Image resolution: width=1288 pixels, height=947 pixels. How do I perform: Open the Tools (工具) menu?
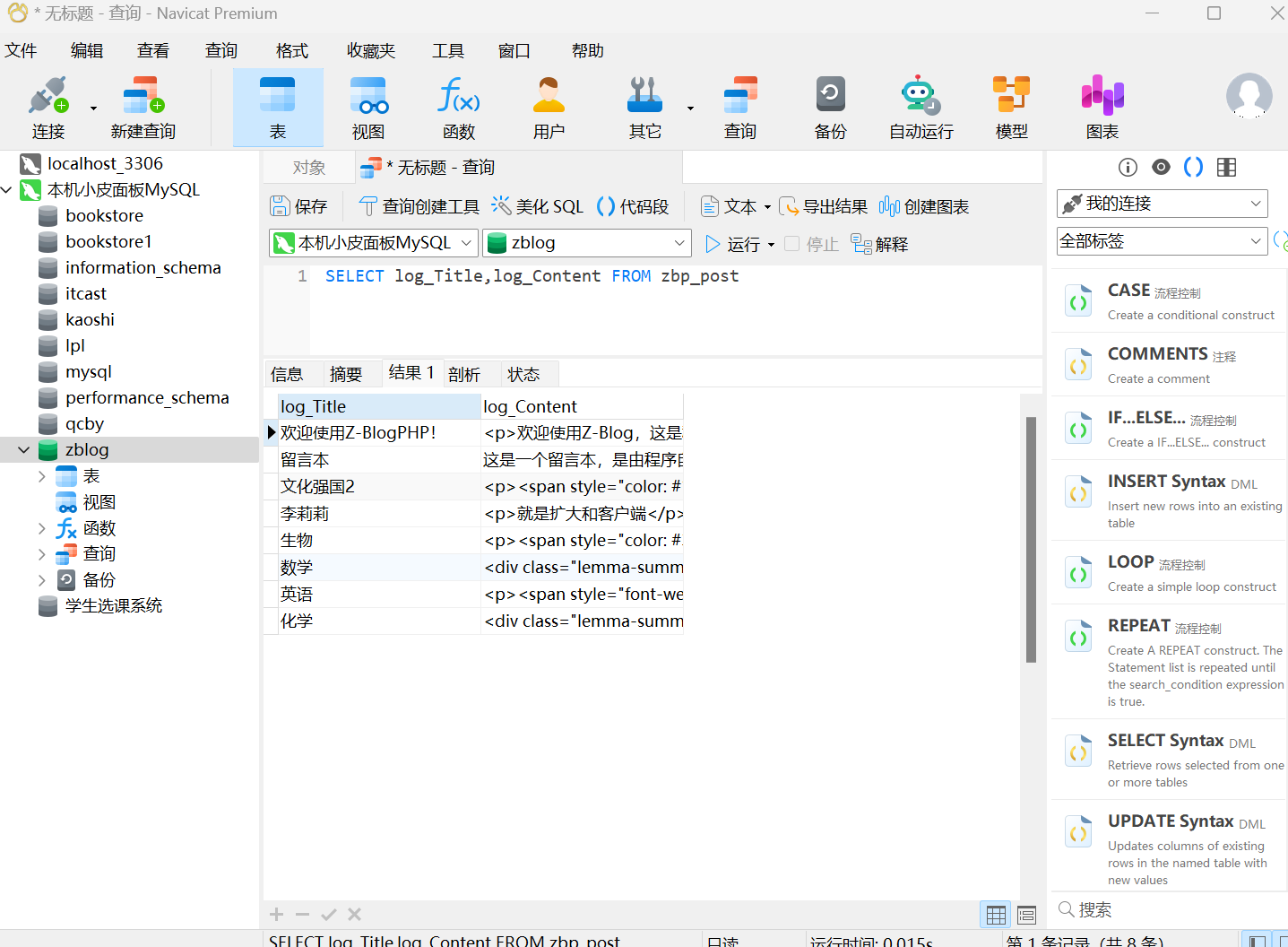click(448, 51)
